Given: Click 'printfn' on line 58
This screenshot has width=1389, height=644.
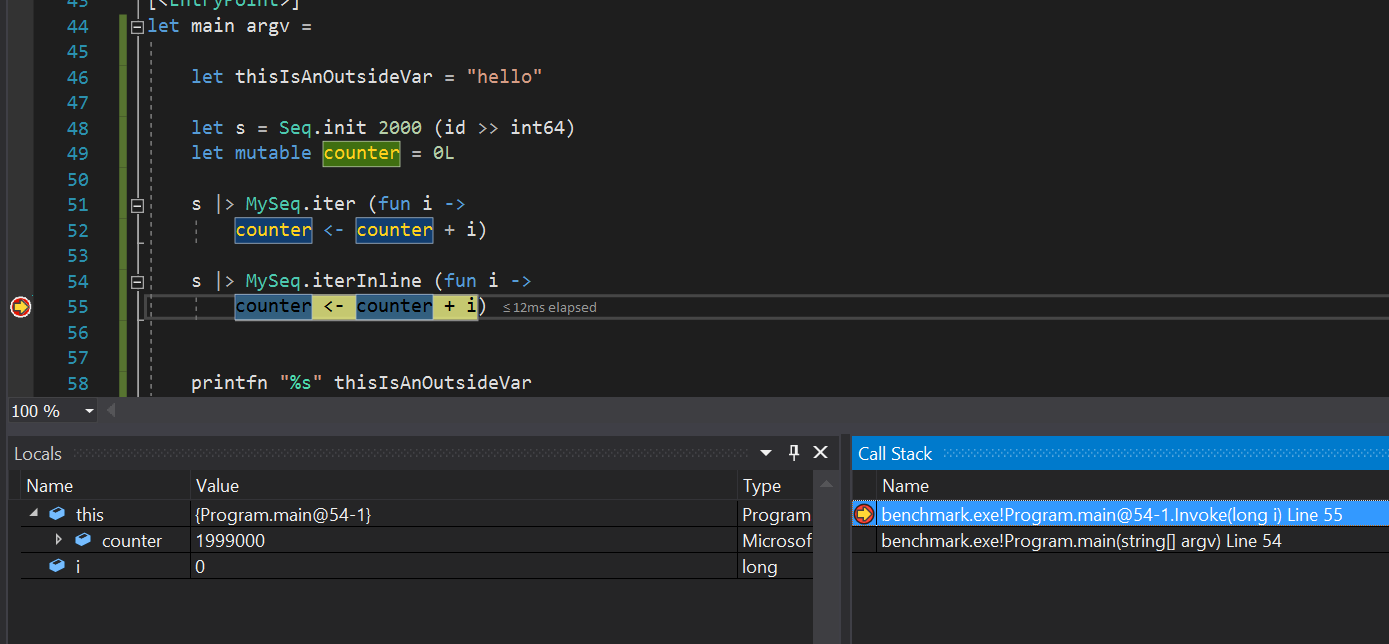Looking at the screenshot, I should (x=230, y=383).
